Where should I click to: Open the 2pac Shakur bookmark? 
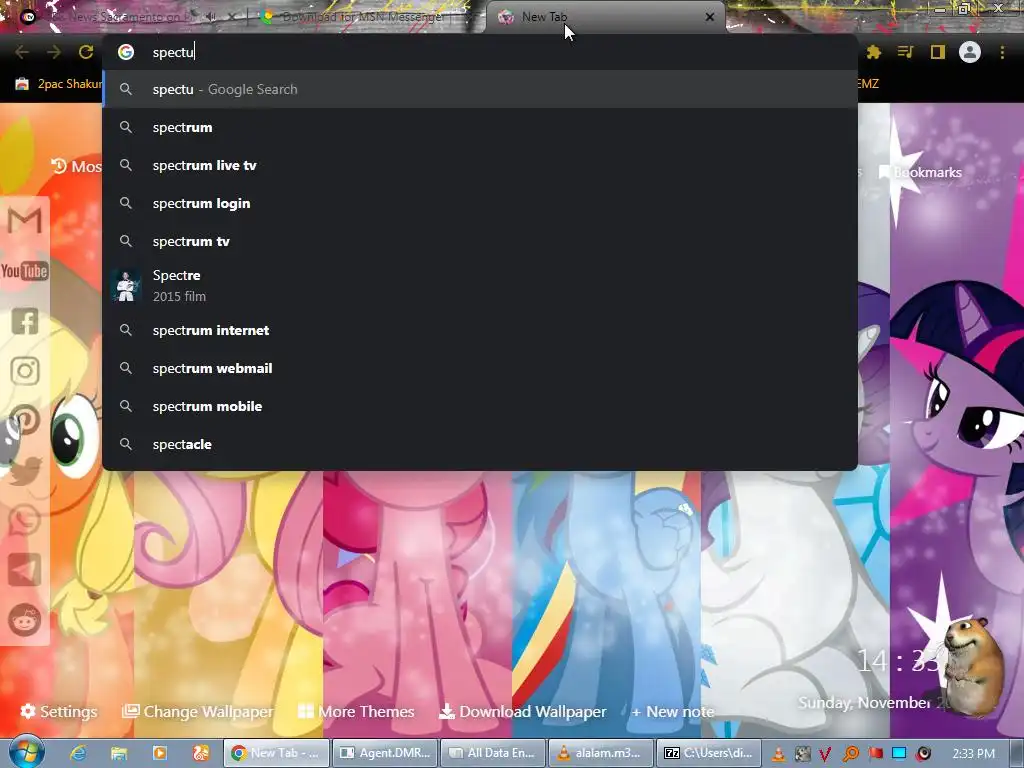coord(58,84)
